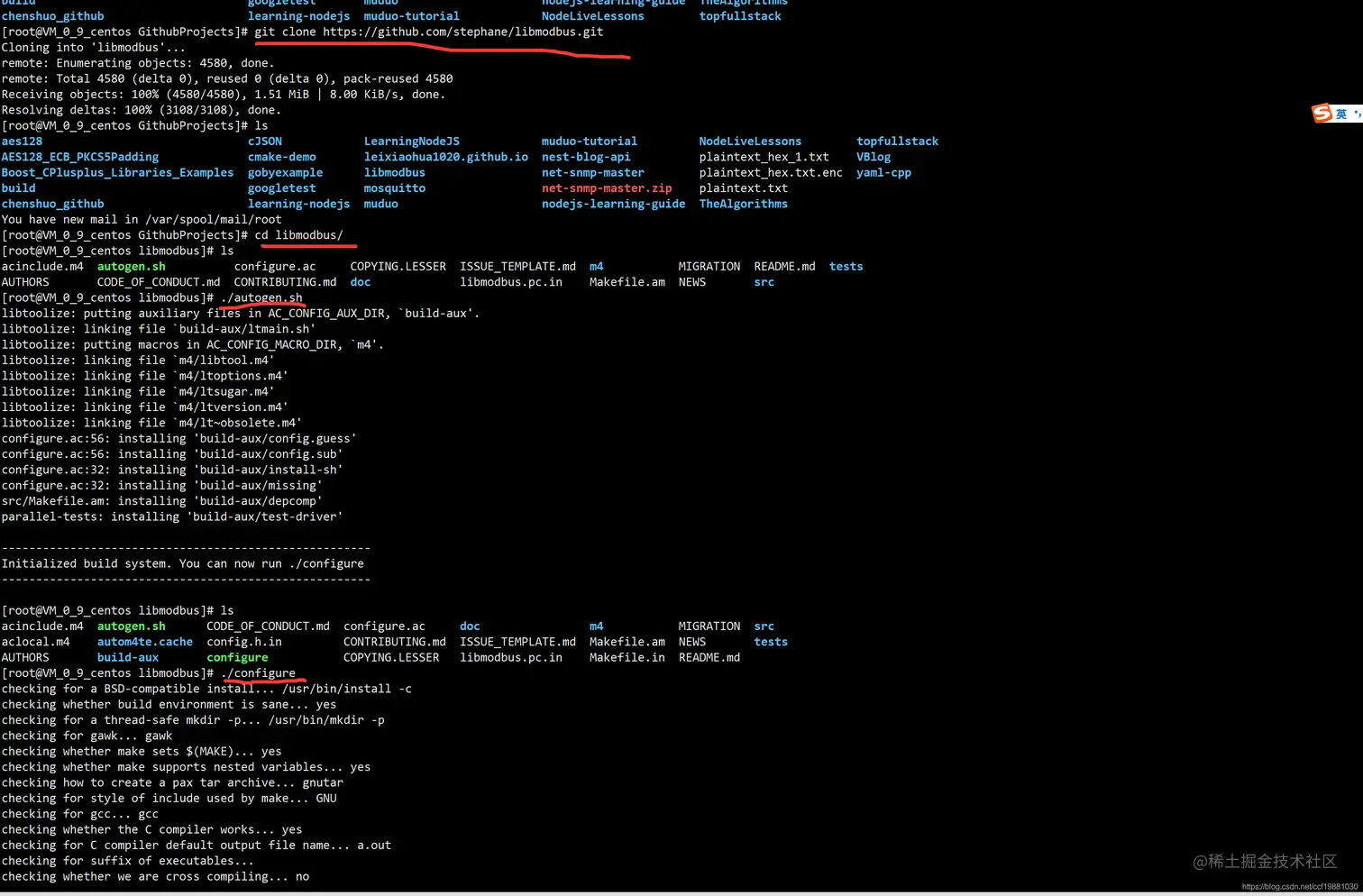The height and width of the screenshot is (896, 1363).
Task: Click the blog.csdn.net watermark link
Action: [x=1298, y=885]
